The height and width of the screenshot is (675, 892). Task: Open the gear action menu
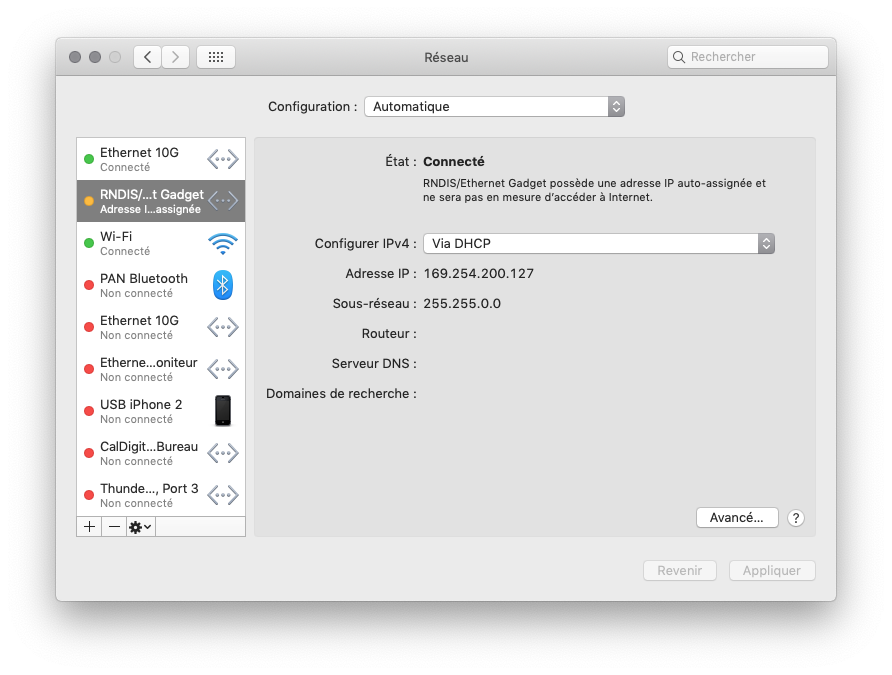141,527
